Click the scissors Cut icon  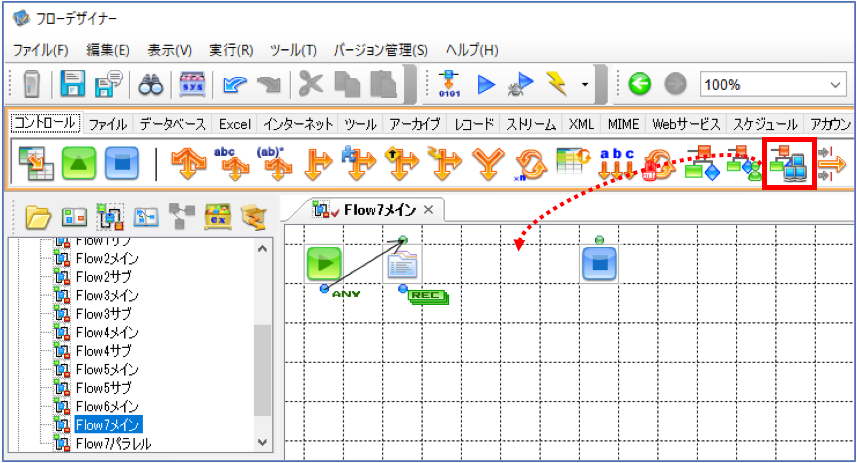point(310,84)
